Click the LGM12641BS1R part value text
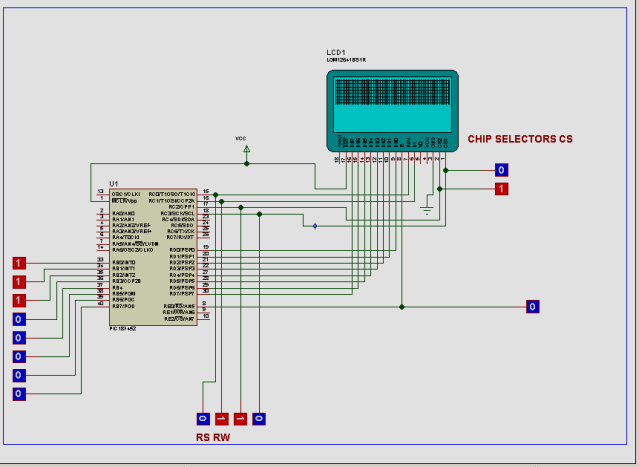Viewport: 639px width, 467px height. (346, 60)
